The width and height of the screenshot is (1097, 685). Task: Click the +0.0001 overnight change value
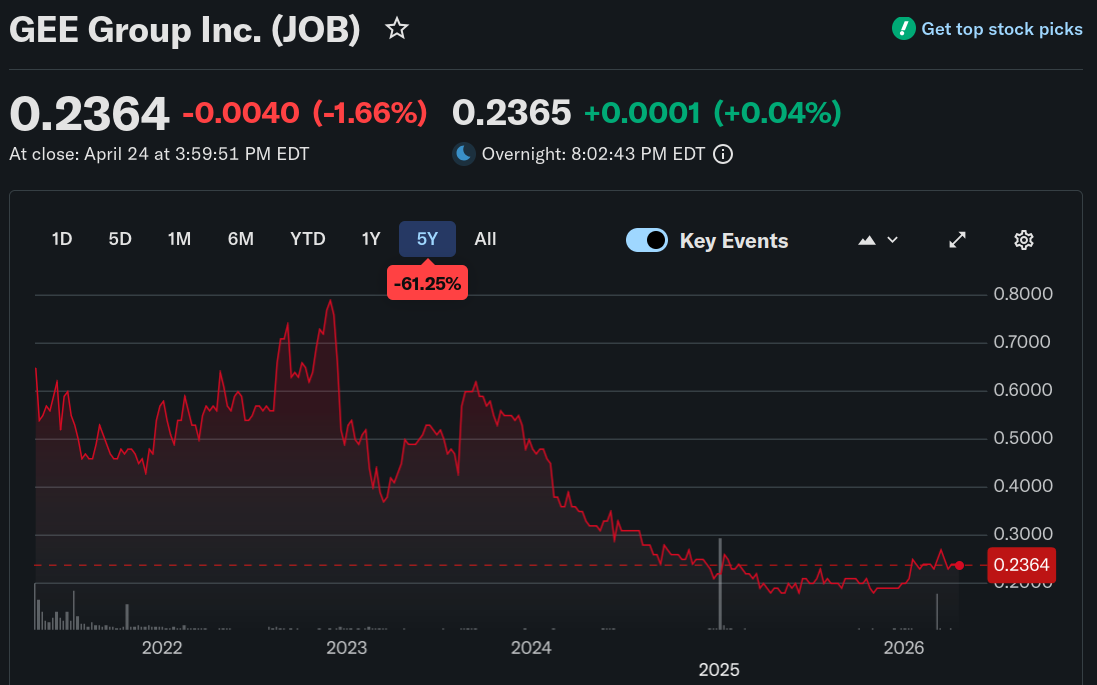642,113
